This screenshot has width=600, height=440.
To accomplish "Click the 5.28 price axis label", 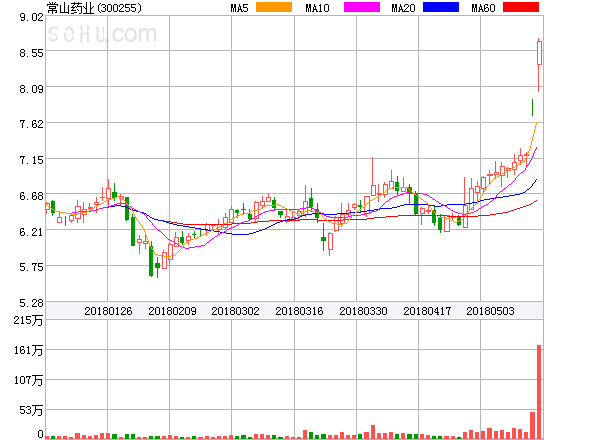I will [31, 303].
